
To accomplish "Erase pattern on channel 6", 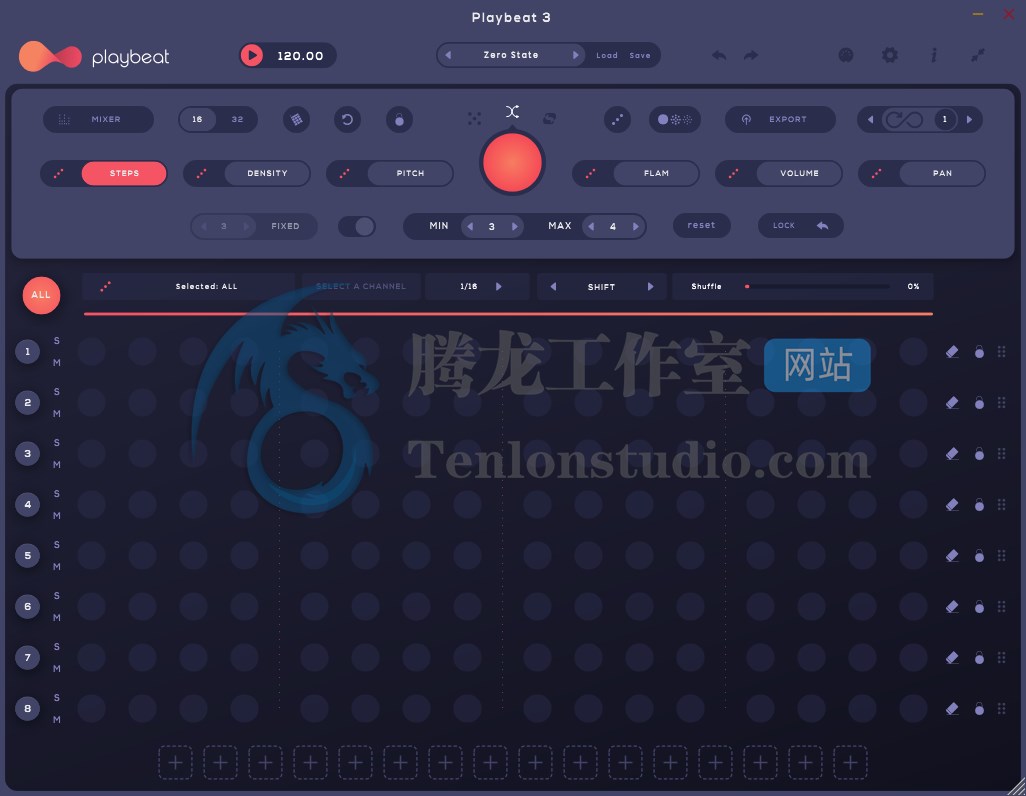I will pos(952,607).
